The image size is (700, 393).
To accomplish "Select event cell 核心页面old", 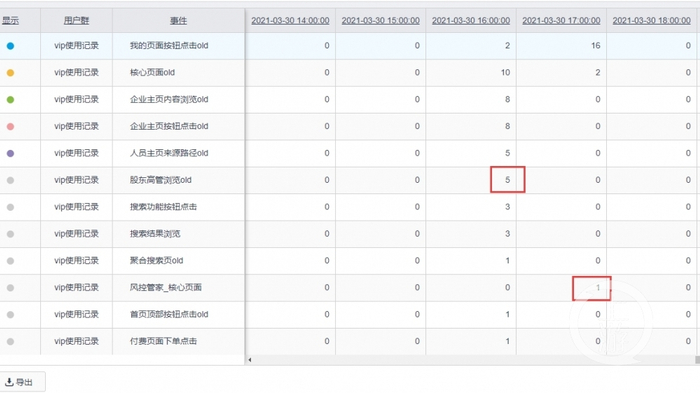I will coord(152,72).
